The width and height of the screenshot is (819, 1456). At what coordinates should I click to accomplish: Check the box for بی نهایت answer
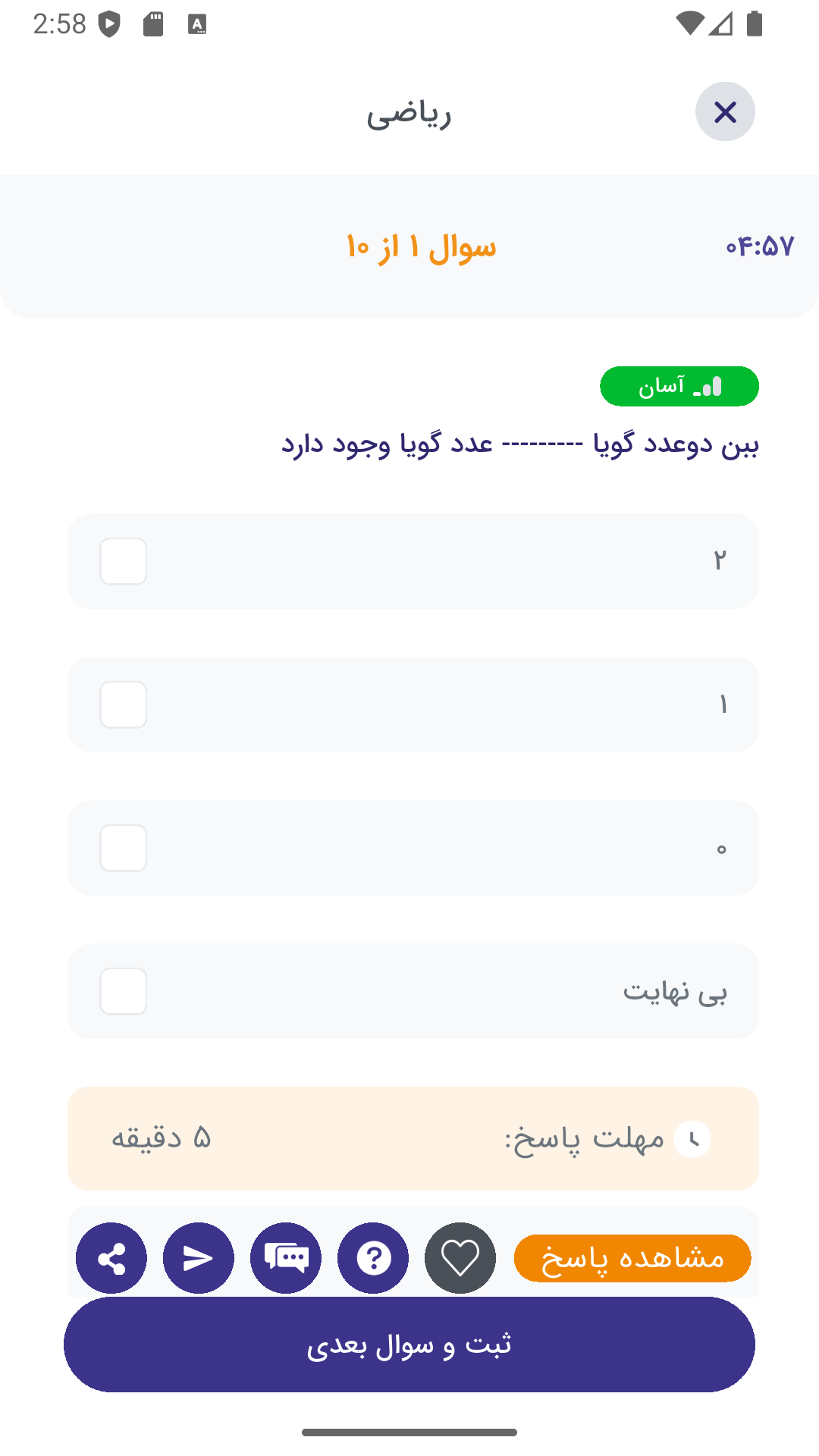(124, 991)
